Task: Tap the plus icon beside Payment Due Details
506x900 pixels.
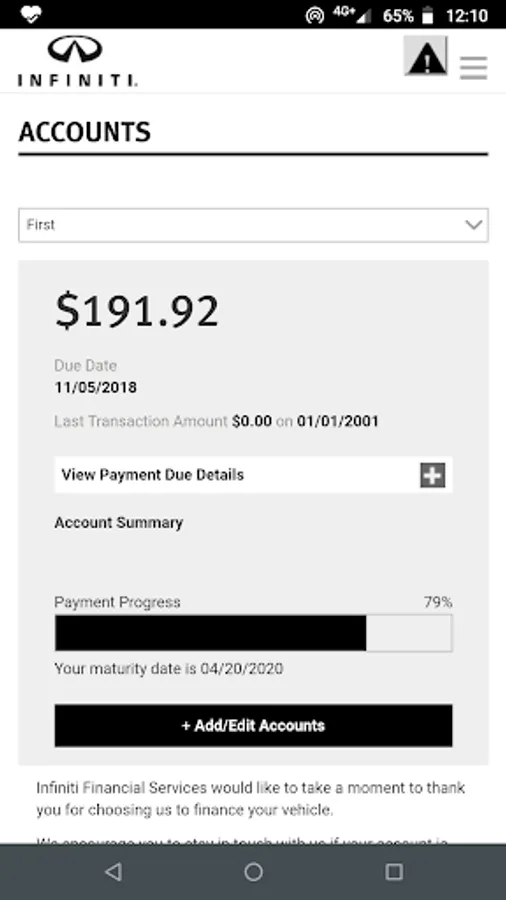Action: click(x=433, y=475)
